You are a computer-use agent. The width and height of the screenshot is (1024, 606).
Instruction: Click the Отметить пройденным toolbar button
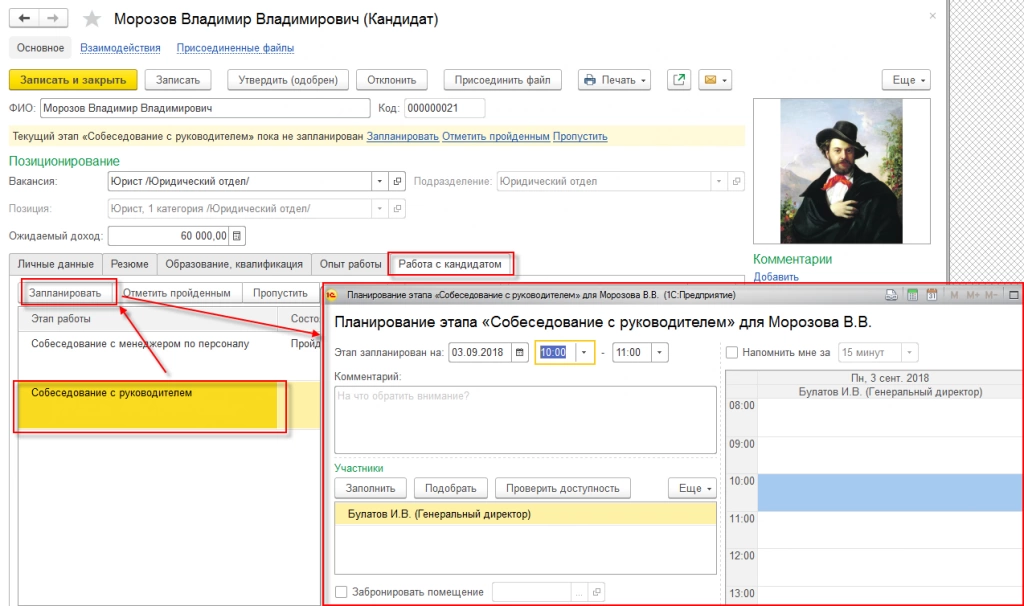pos(177,293)
